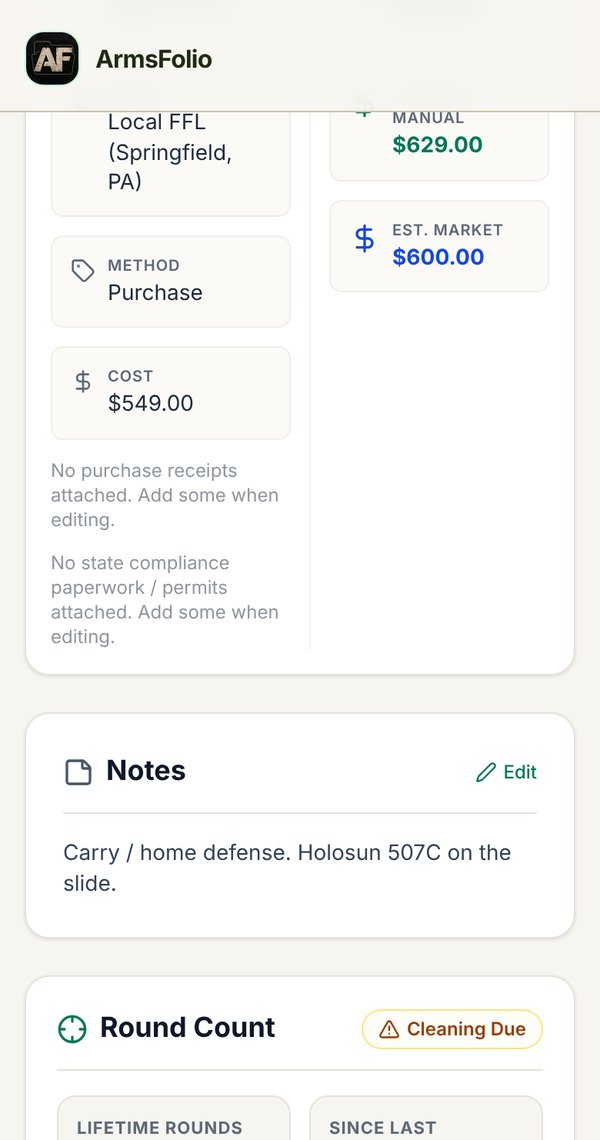Select the $549.00 cost value

pyautogui.click(x=151, y=403)
